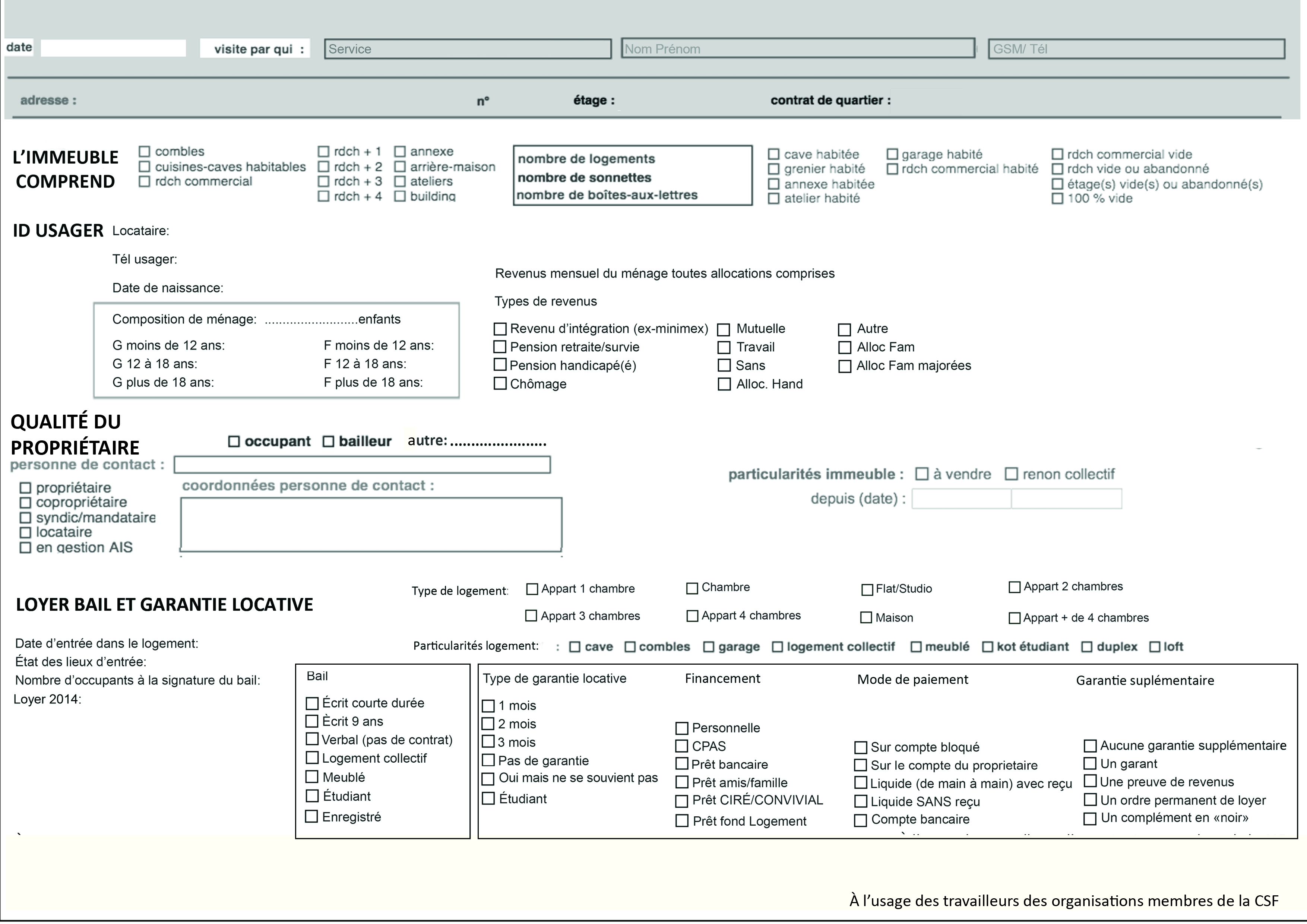Click personne de contact input field
This screenshot has width=1307, height=924.
(x=362, y=465)
